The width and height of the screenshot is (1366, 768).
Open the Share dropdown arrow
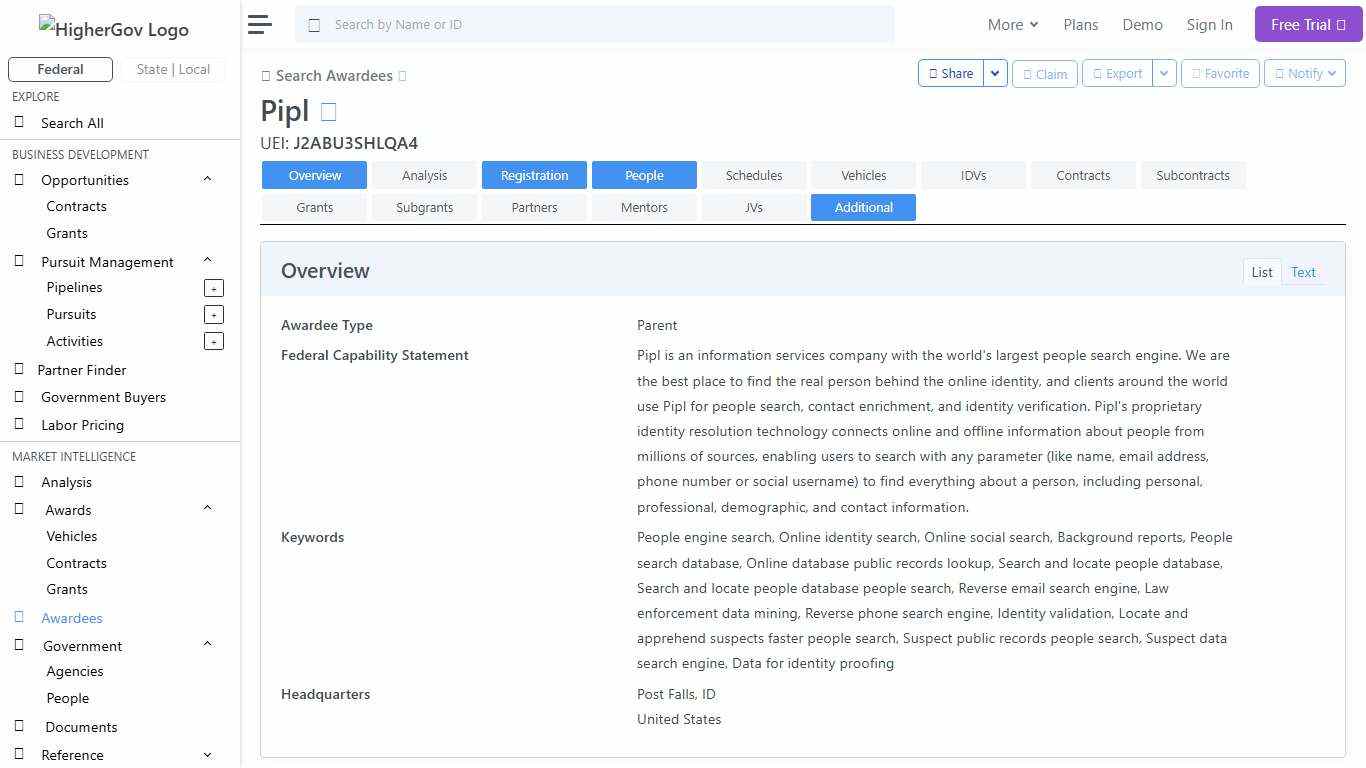[995, 74]
